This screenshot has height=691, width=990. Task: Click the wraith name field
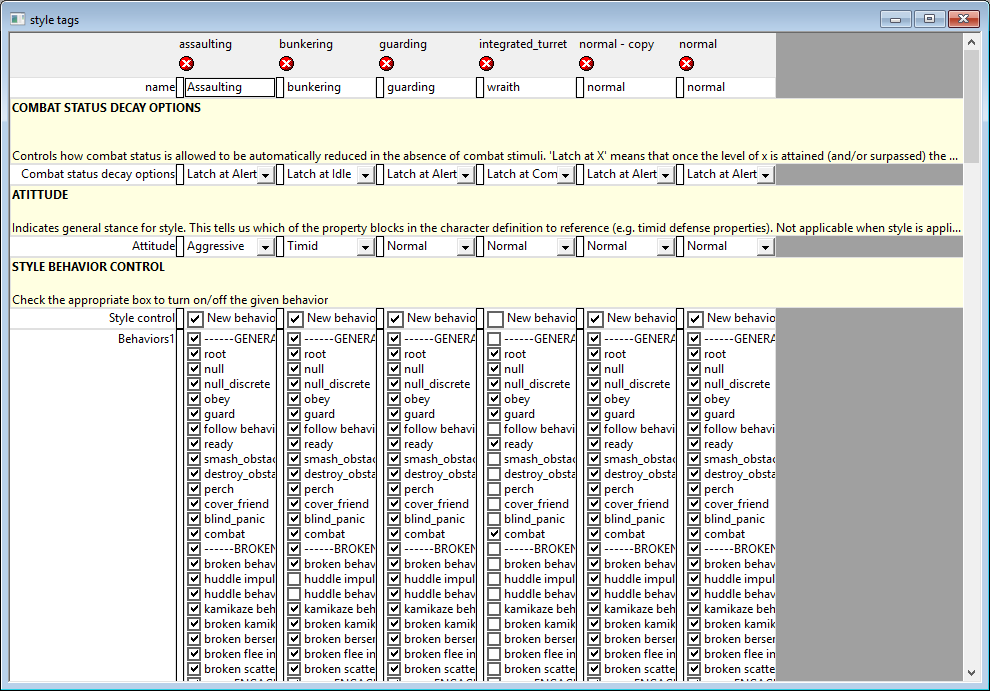[530, 87]
